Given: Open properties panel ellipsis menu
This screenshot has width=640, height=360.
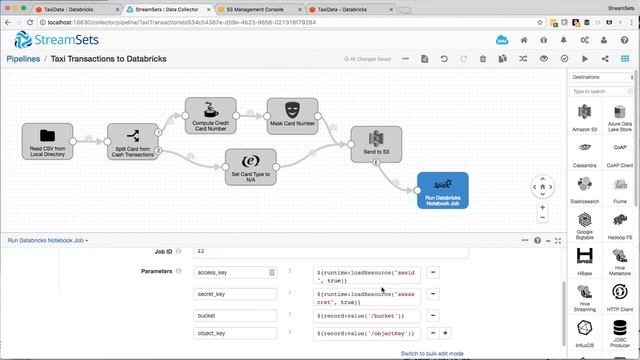Looking at the screenshot, I should 525,240.
